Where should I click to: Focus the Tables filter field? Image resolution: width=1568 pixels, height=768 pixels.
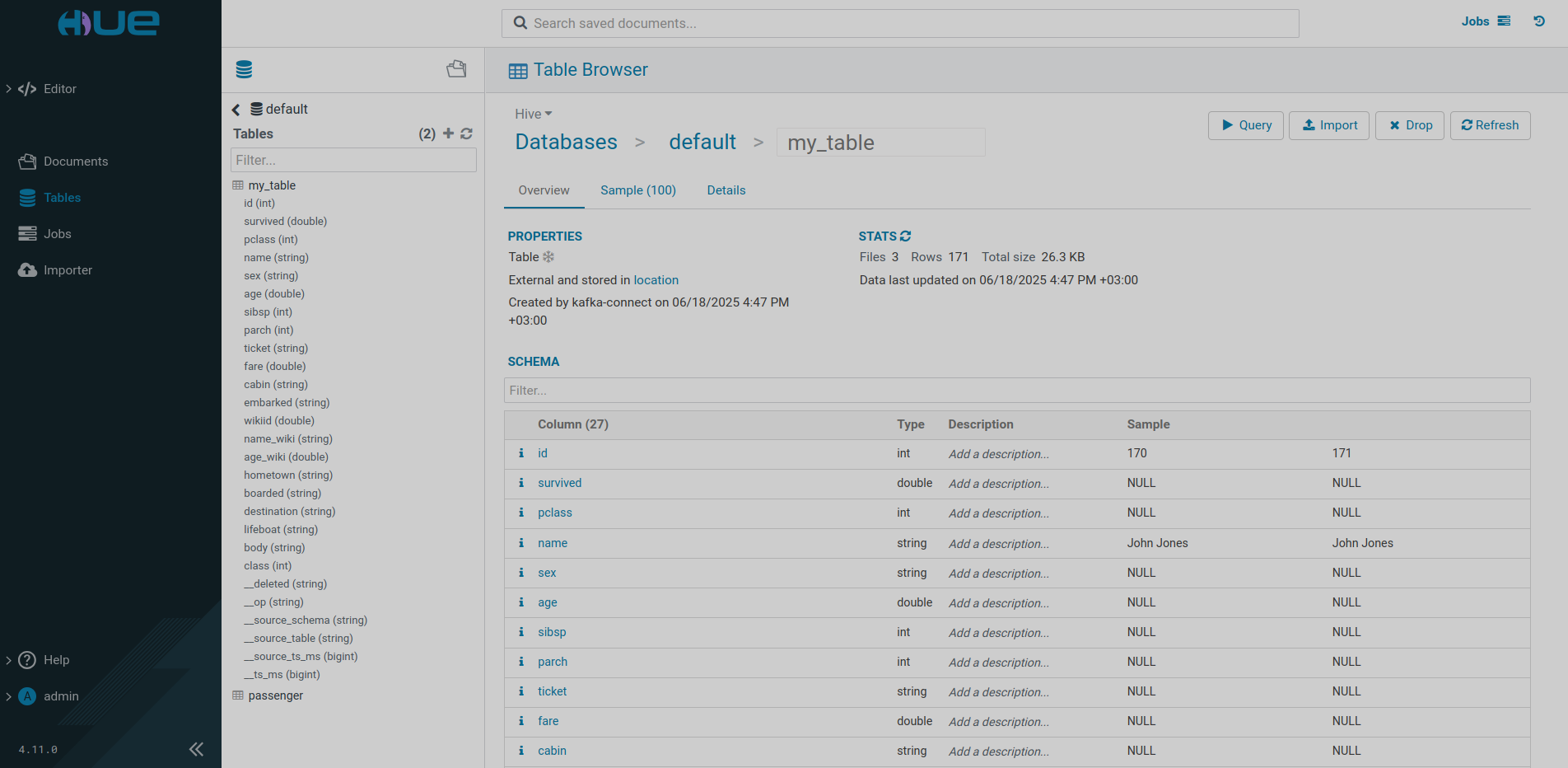(353, 160)
